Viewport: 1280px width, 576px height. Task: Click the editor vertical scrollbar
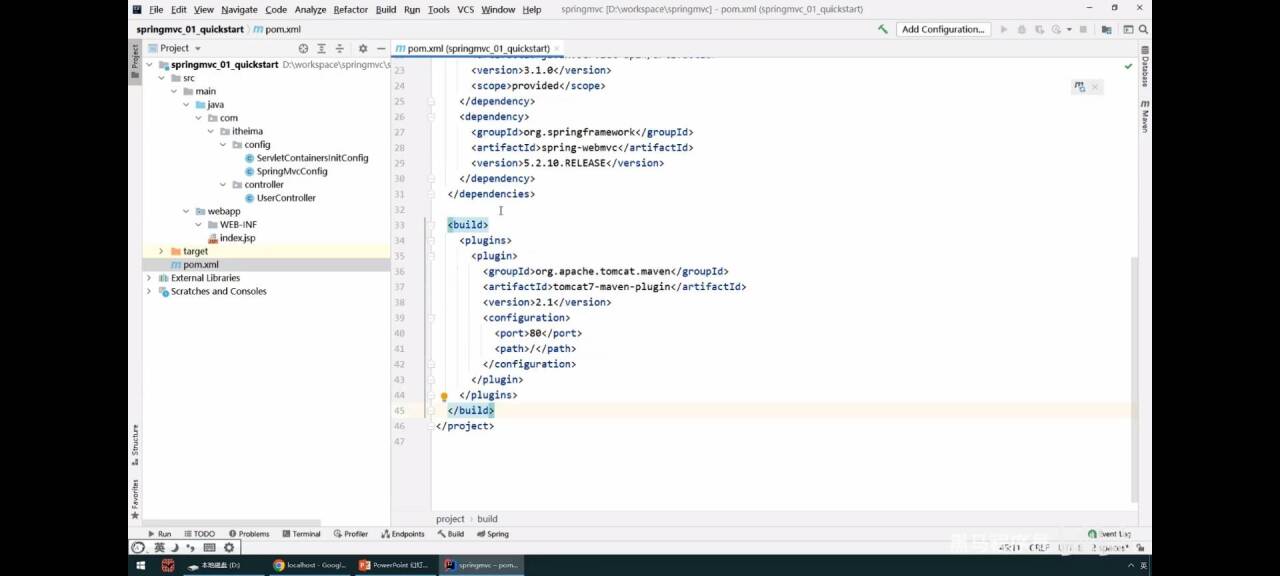[1134, 380]
